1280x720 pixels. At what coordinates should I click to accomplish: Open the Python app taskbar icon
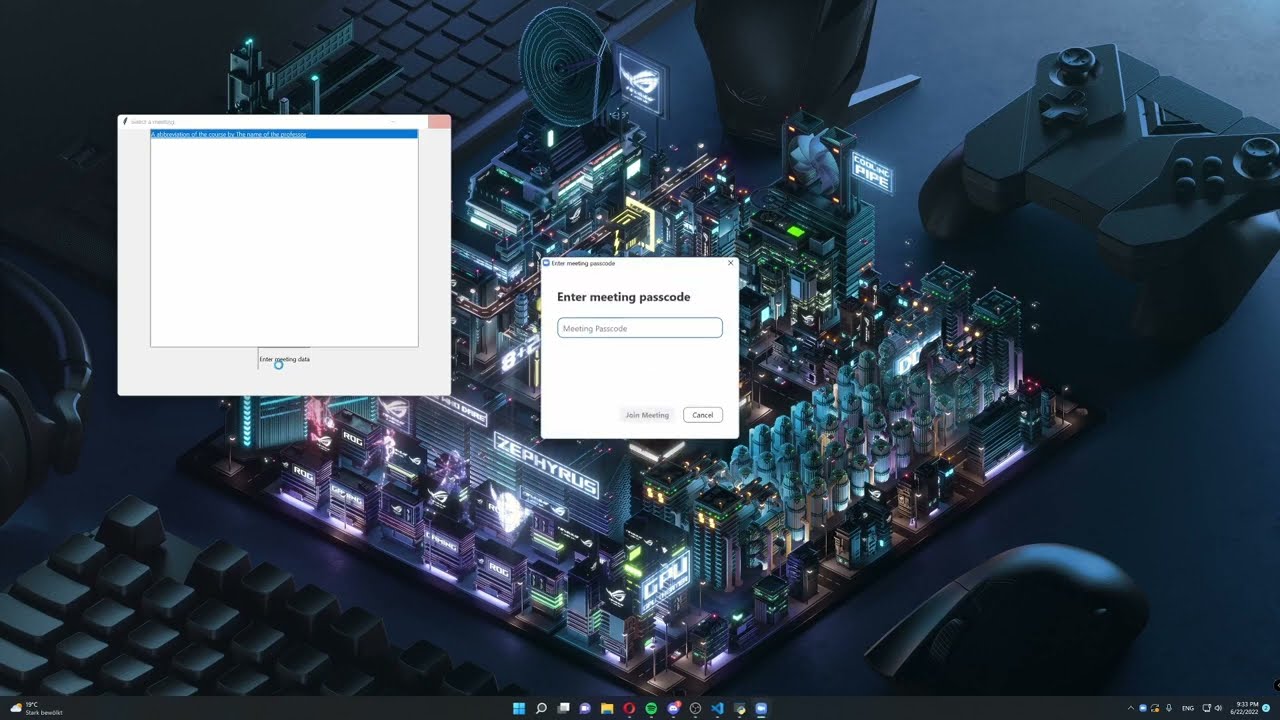(x=739, y=708)
